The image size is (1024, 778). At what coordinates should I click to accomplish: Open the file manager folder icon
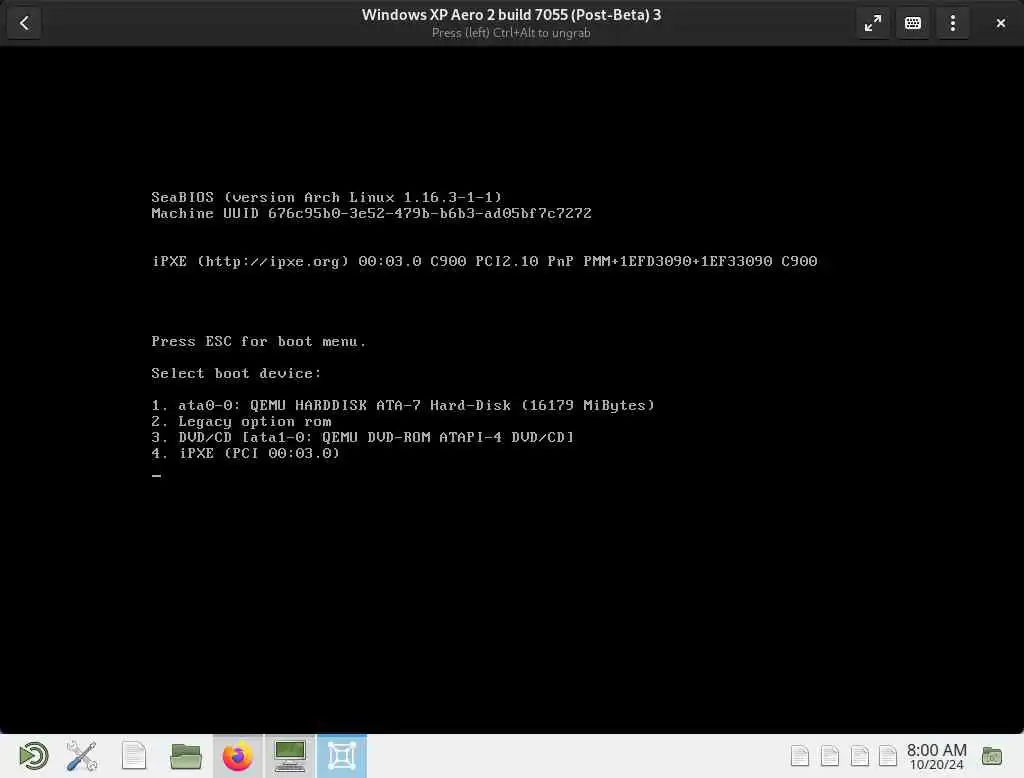pos(185,756)
